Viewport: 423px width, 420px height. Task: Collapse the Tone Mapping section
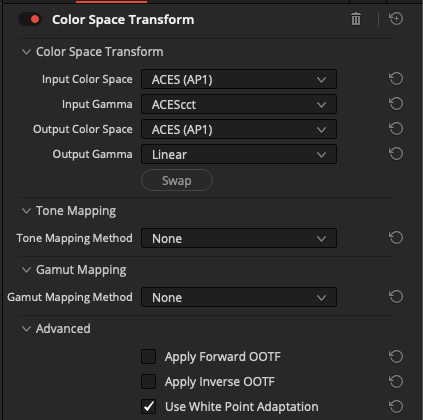point(26,211)
